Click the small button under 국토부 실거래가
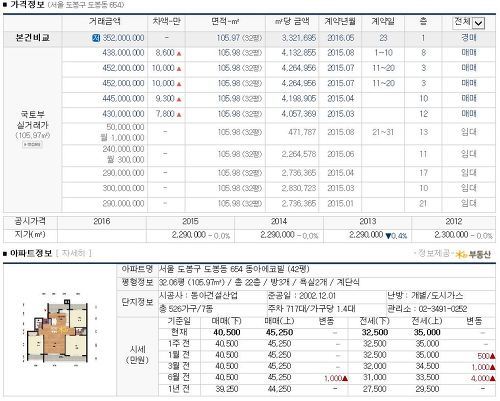This screenshot has height=401, width=500. click(32, 145)
